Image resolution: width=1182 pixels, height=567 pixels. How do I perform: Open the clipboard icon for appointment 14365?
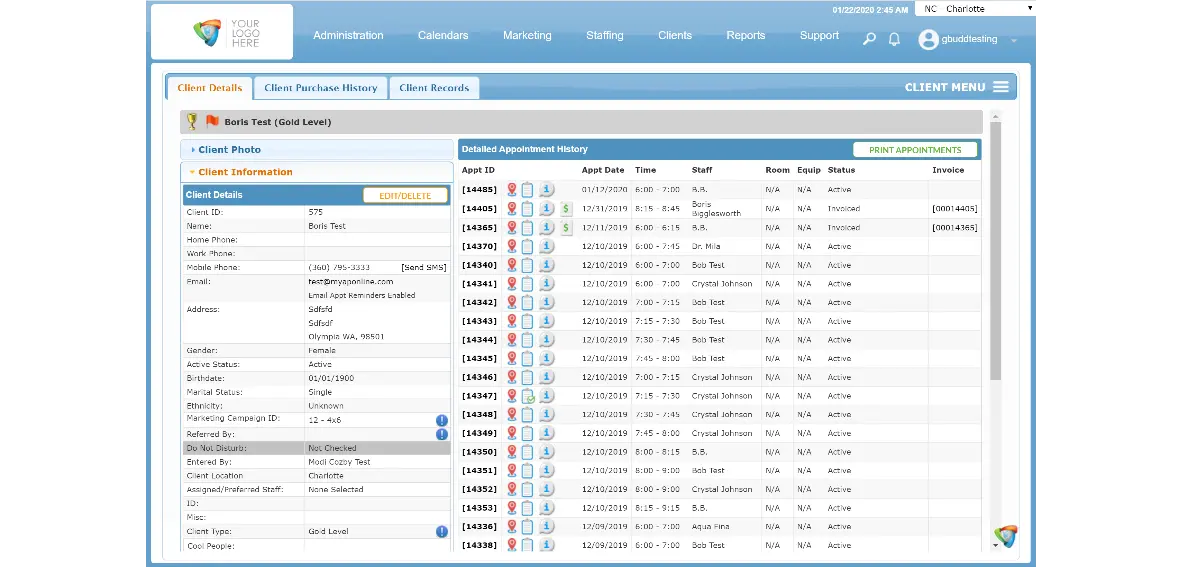(x=528, y=228)
